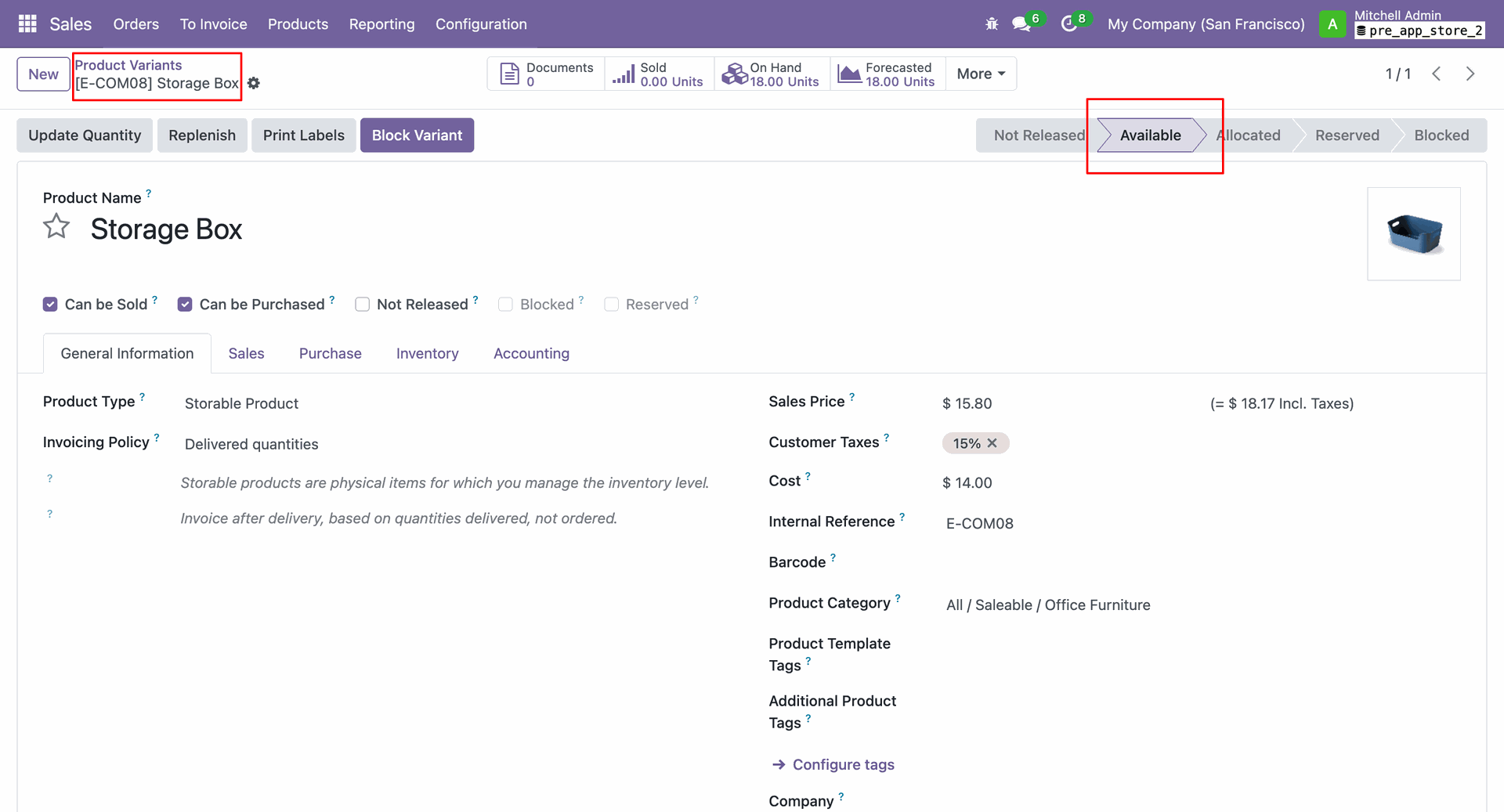This screenshot has height=812, width=1504.
Task: Open the chat messages icon
Action: tap(1021, 24)
